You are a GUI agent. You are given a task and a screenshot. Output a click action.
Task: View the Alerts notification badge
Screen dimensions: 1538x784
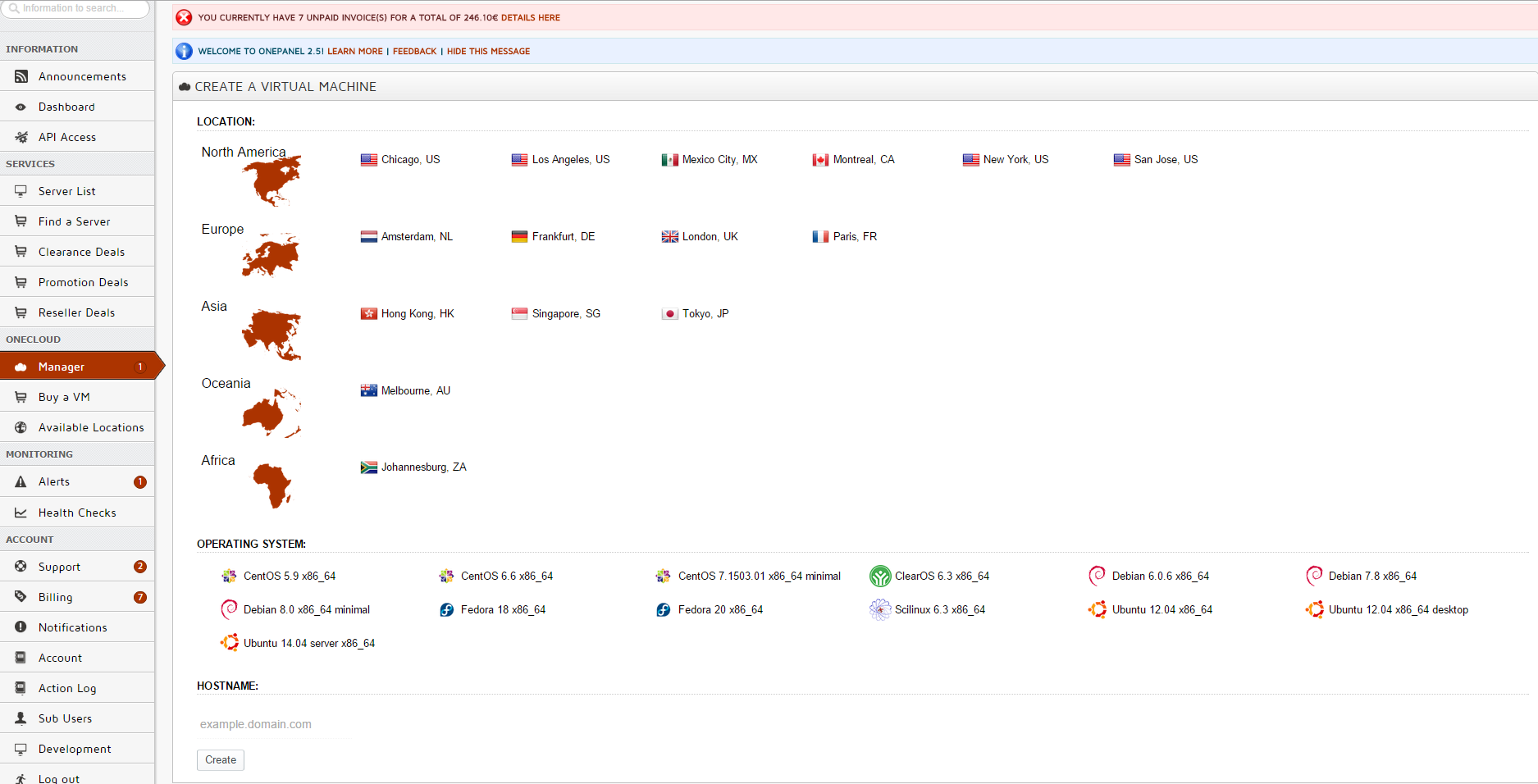point(140,482)
